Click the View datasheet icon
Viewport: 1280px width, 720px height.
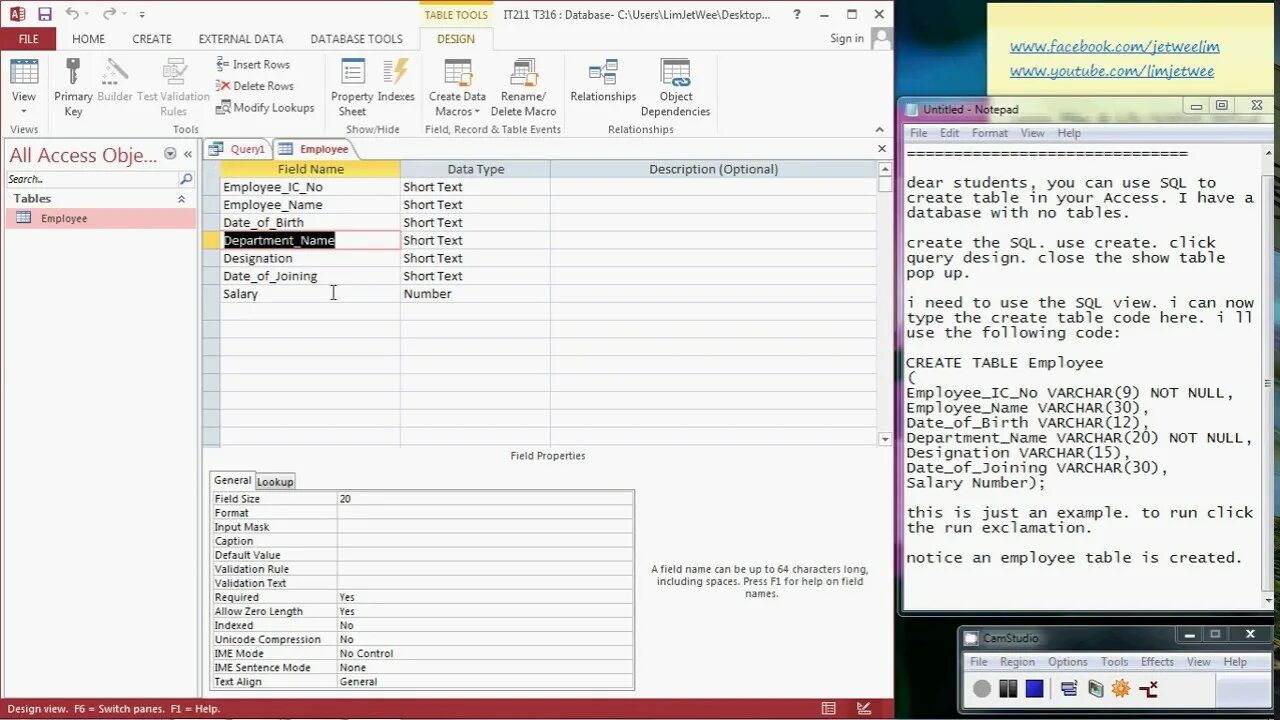(x=24, y=72)
